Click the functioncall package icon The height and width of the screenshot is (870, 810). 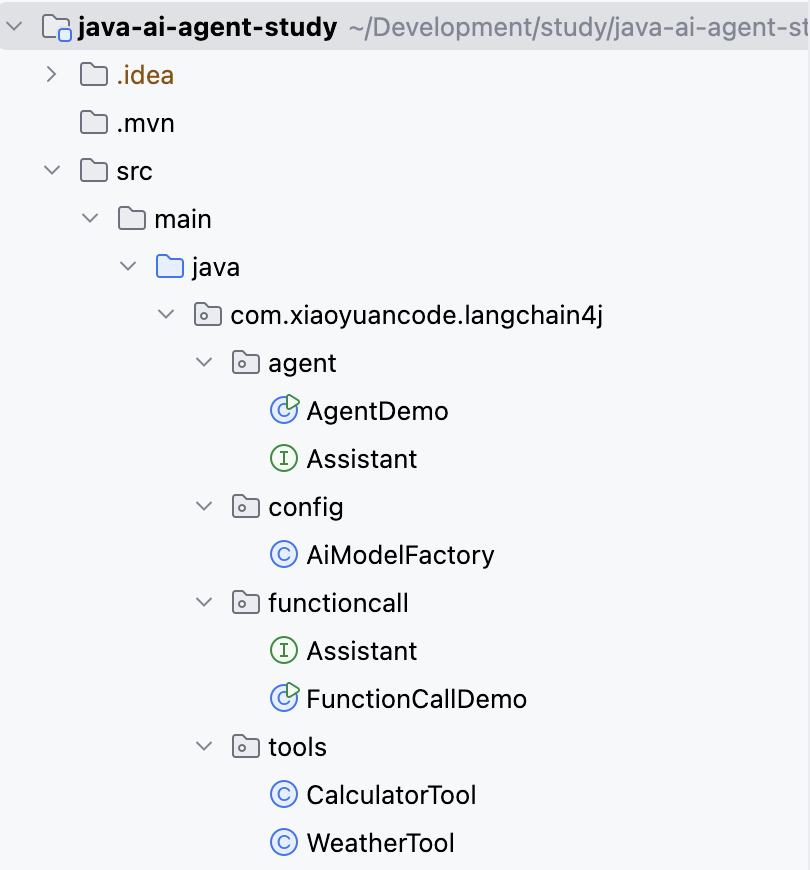[x=246, y=602]
